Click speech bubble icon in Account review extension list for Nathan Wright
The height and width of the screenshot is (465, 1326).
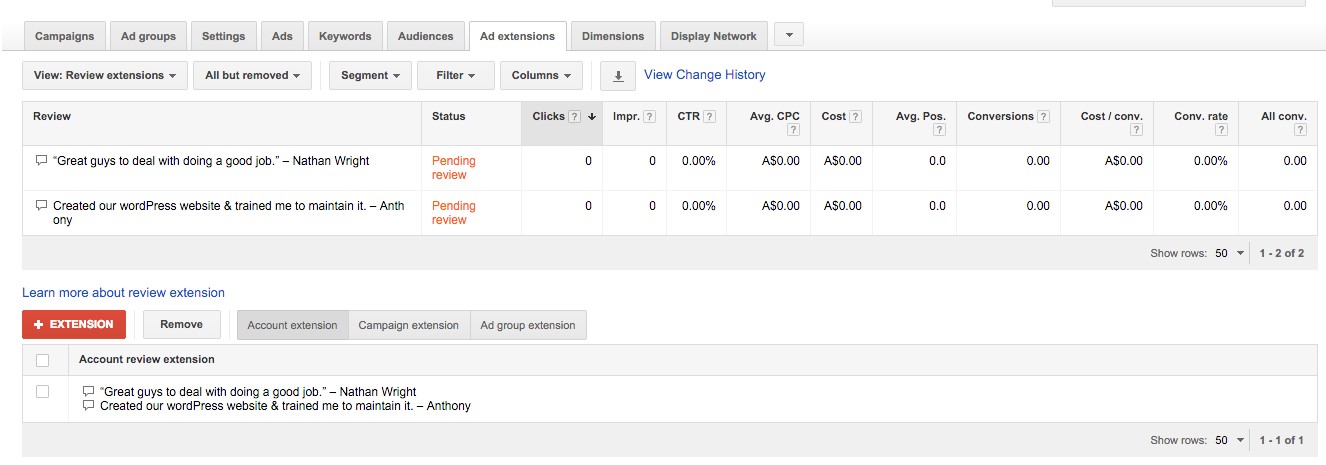coord(89,391)
